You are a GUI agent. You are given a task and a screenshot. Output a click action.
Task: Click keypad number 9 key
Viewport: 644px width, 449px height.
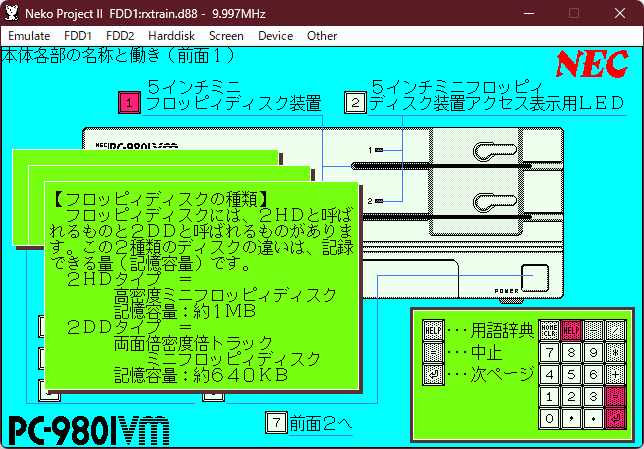coord(593,352)
